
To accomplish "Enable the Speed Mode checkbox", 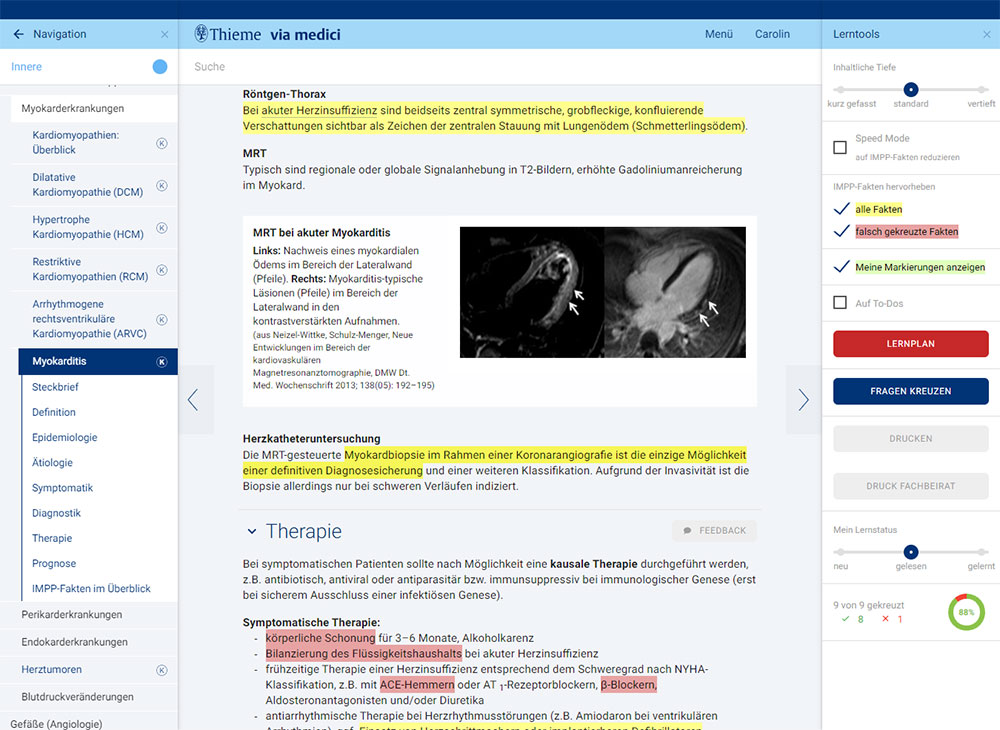I will coord(840,147).
